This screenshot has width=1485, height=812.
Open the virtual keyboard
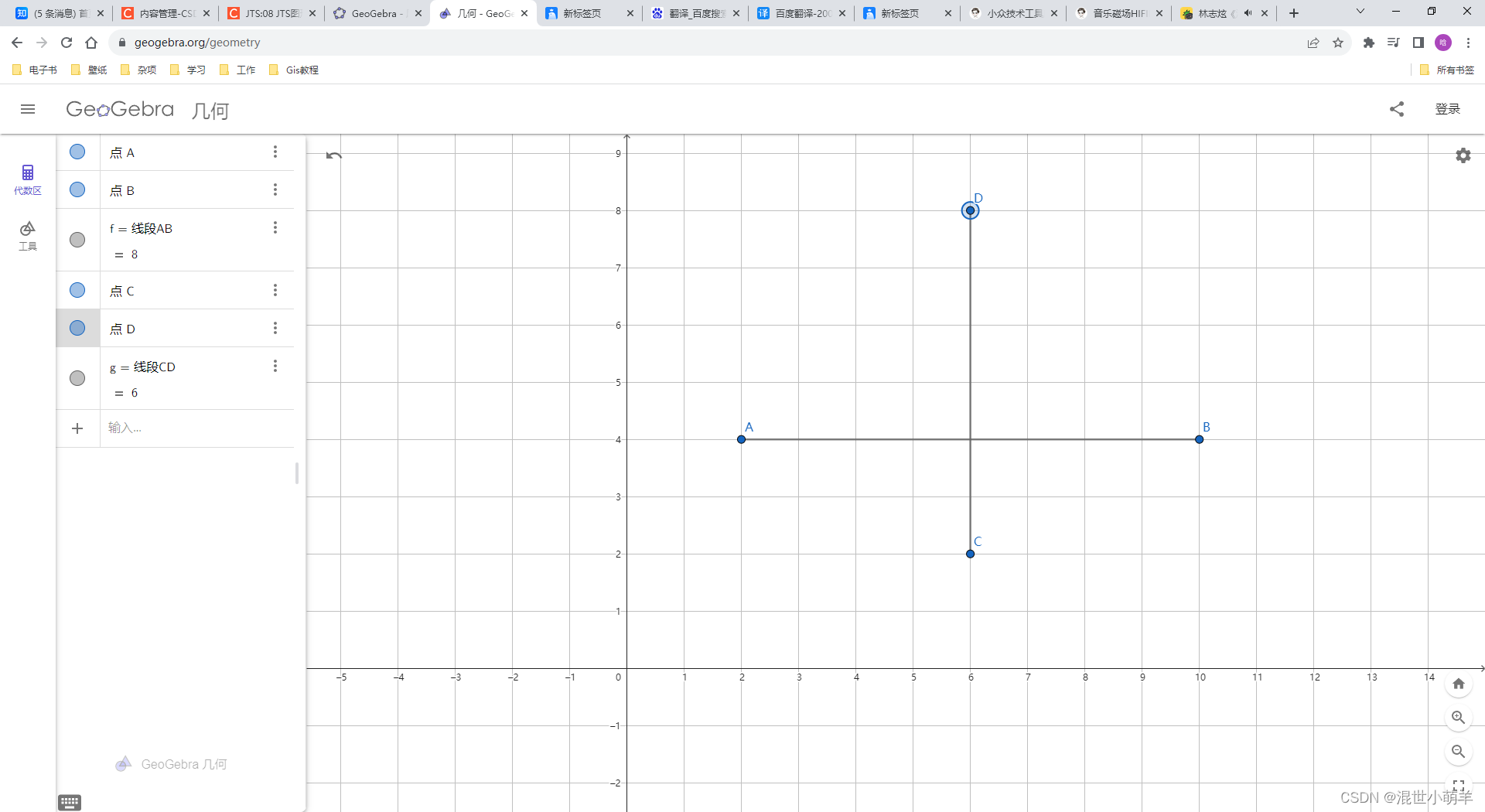70,803
